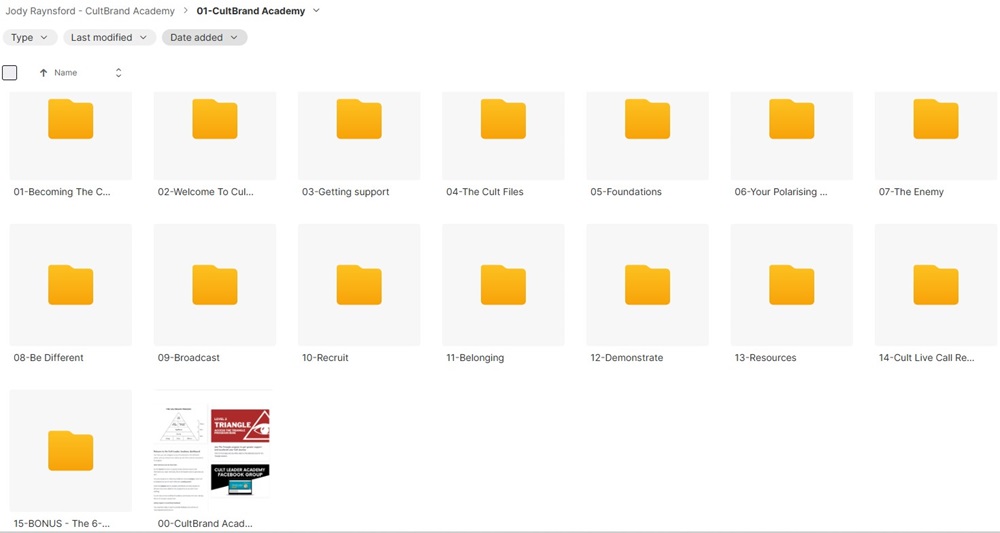Viewport: 1000px width, 533px height.
Task: Expand the 01-CultBrand Academy breadcrumb menu
Action: [x=317, y=11]
